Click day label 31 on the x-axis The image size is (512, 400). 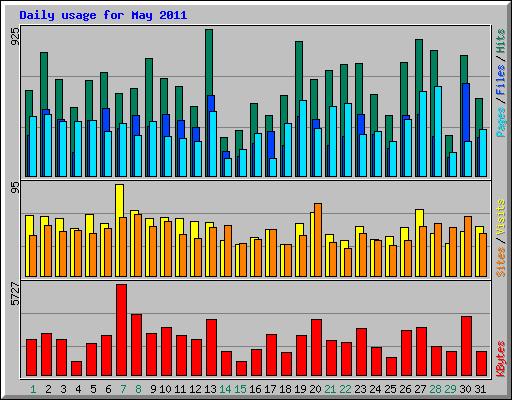pyautogui.click(x=480, y=389)
